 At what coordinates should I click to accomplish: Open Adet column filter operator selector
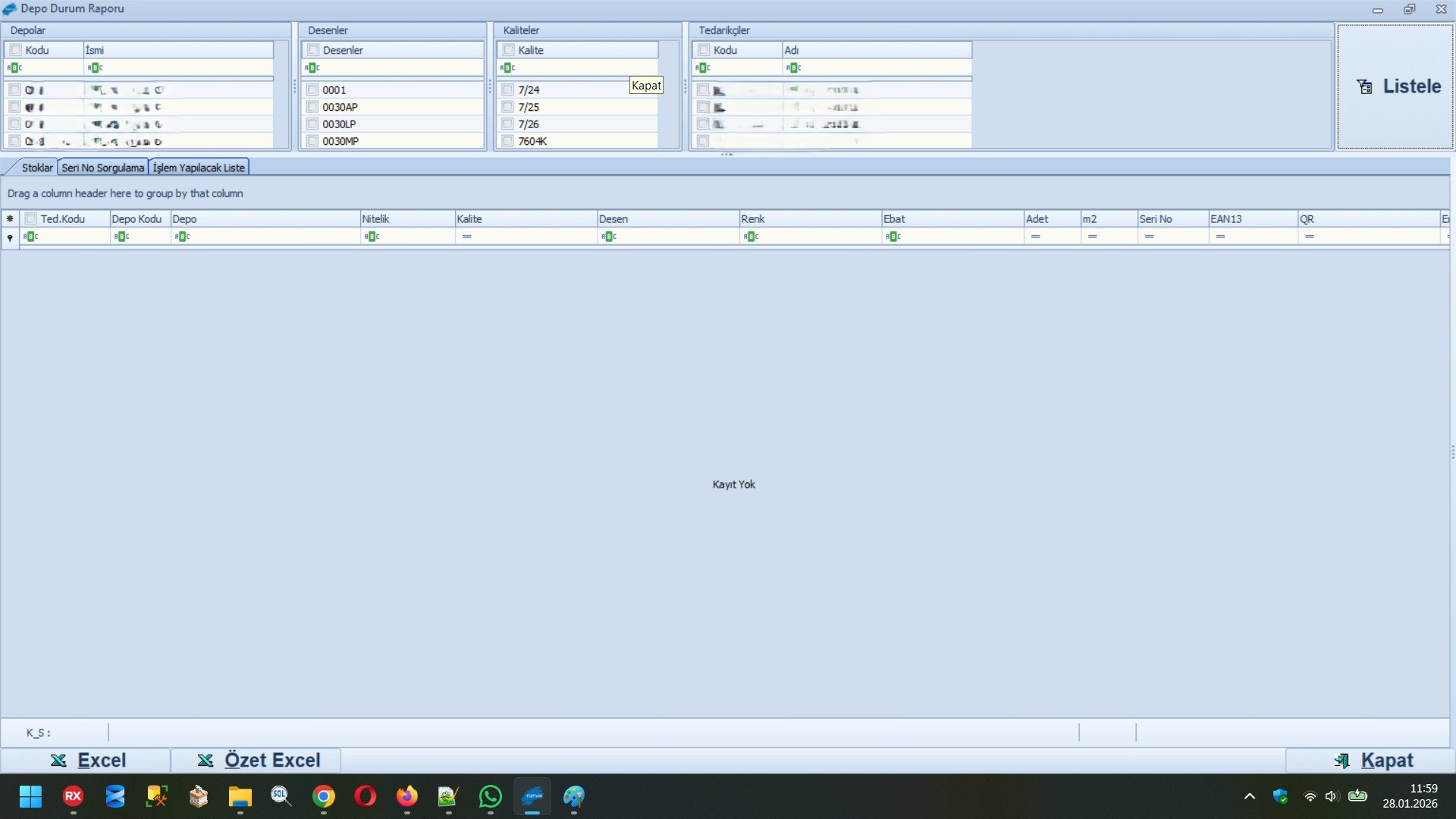(1035, 237)
